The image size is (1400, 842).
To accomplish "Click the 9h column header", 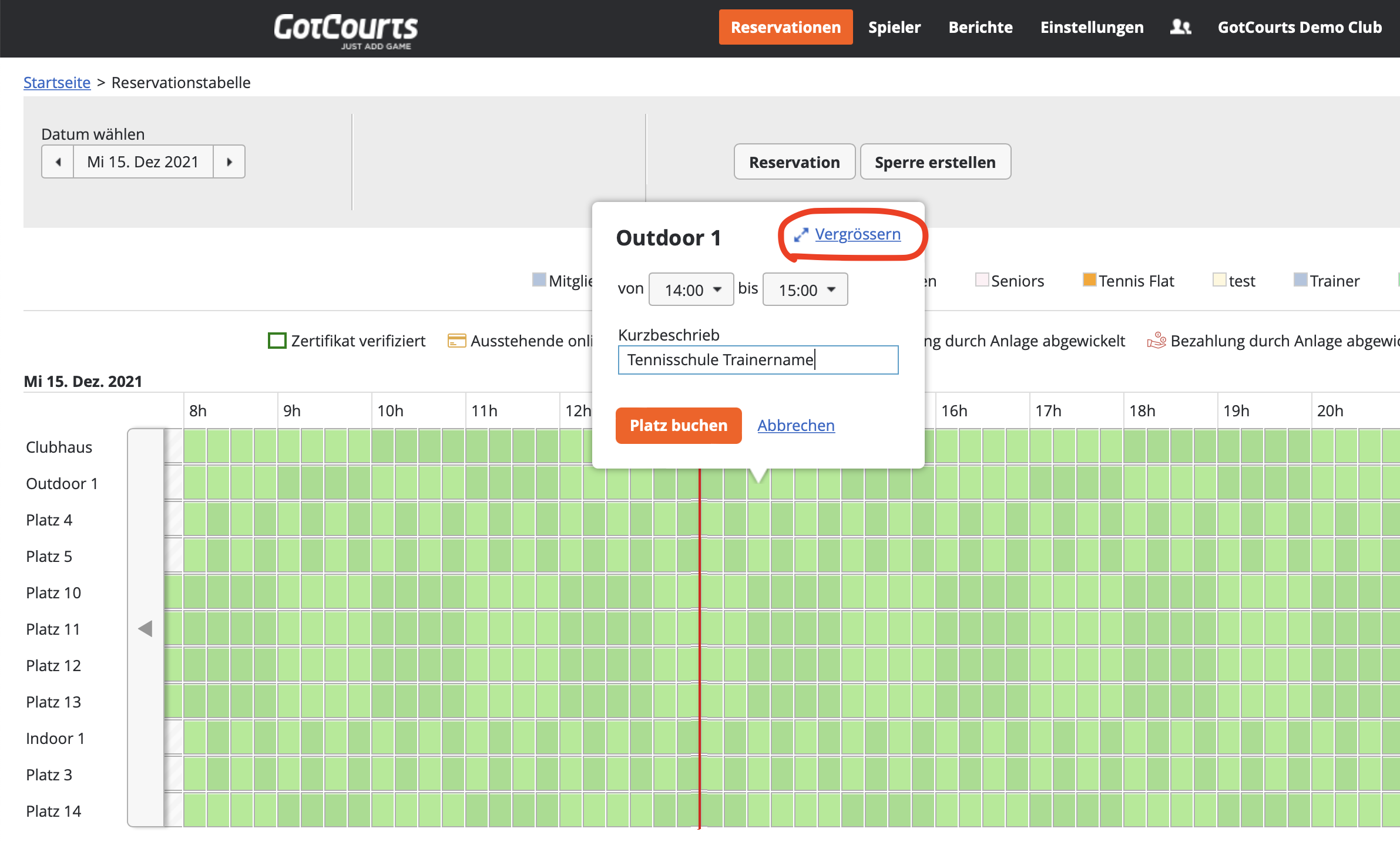I will point(292,410).
